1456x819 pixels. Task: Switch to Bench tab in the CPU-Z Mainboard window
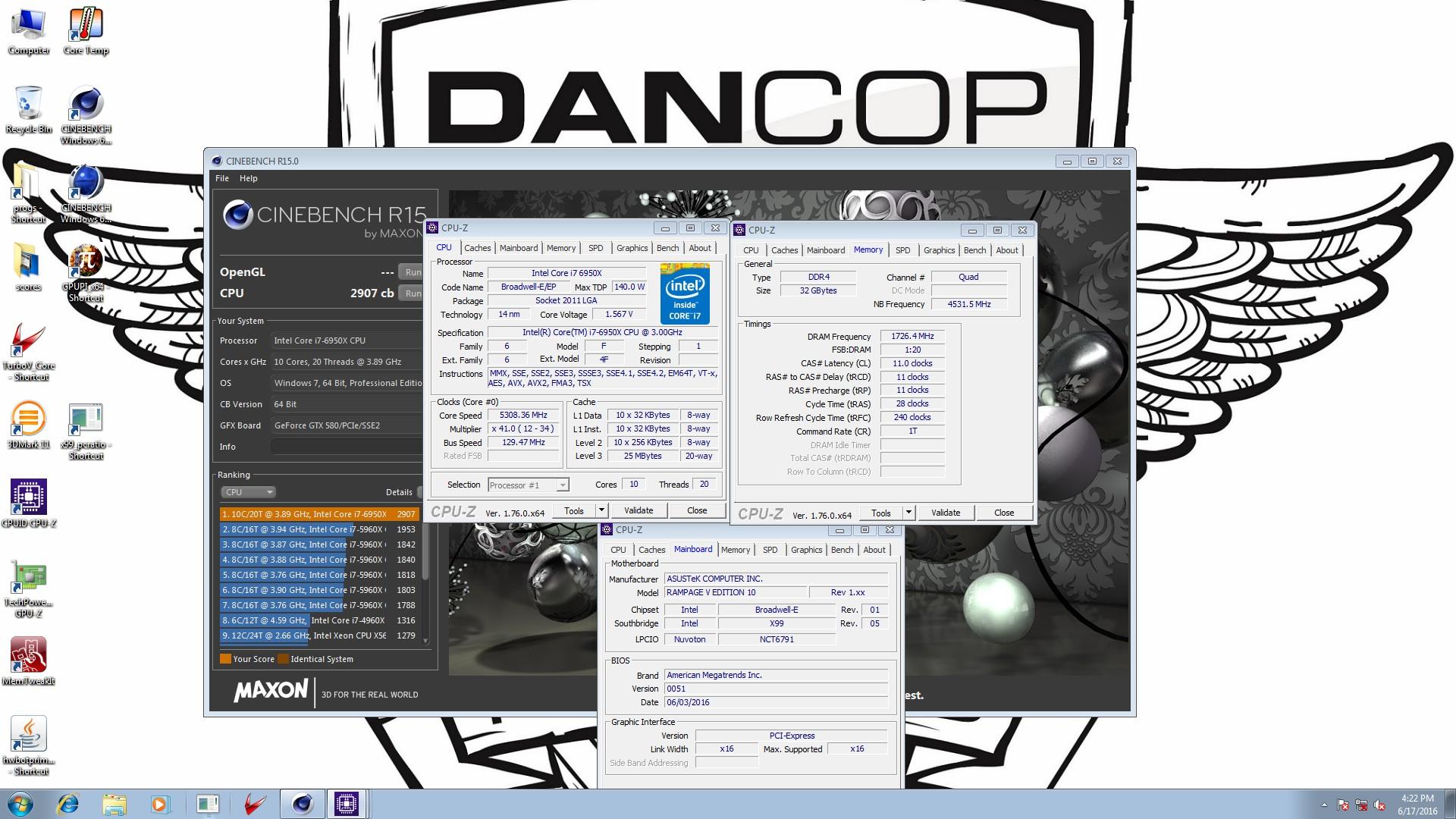click(842, 550)
